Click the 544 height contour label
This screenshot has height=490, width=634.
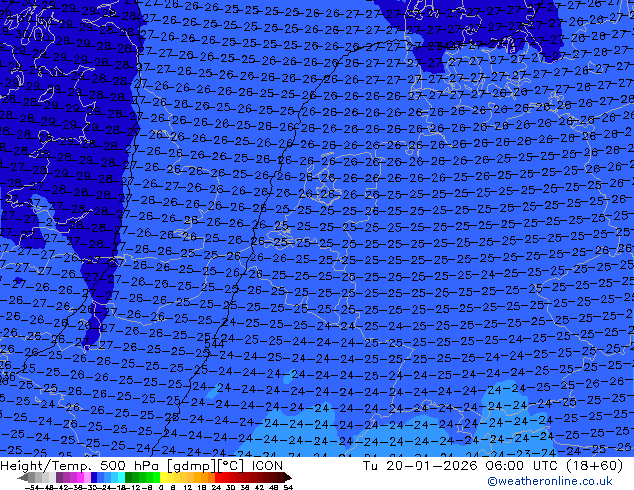[x=214, y=344]
